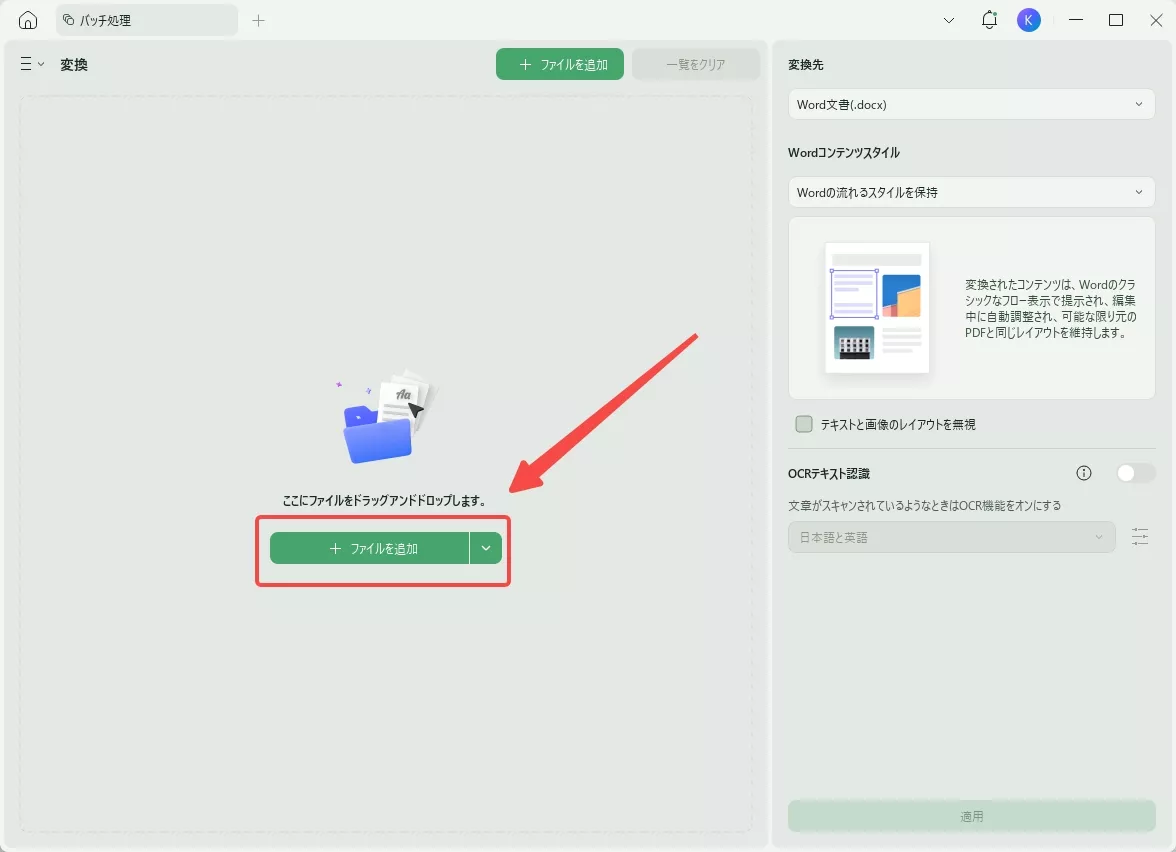This screenshot has height=852, width=1176.
Task: Open the dropdown arrow beside ファイルを追加
Action: point(487,548)
